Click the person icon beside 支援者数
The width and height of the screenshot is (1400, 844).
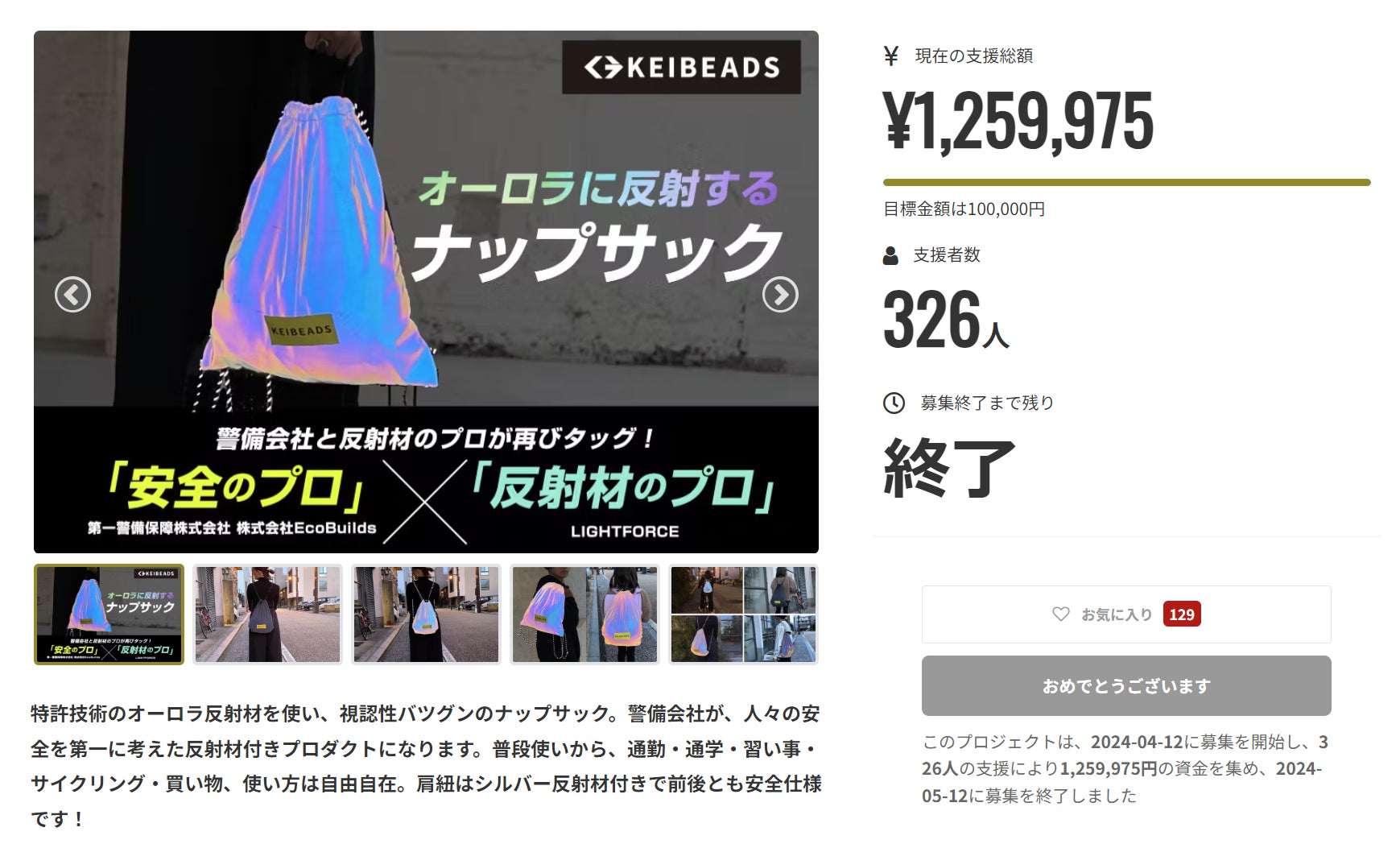(x=890, y=256)
